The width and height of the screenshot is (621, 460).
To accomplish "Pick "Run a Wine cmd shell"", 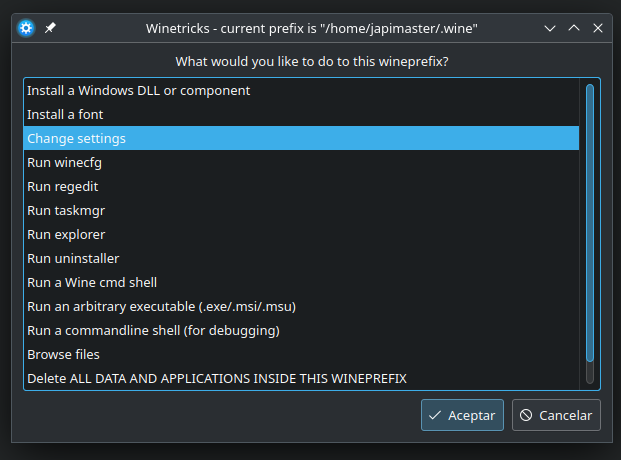I will coord(92,282).
